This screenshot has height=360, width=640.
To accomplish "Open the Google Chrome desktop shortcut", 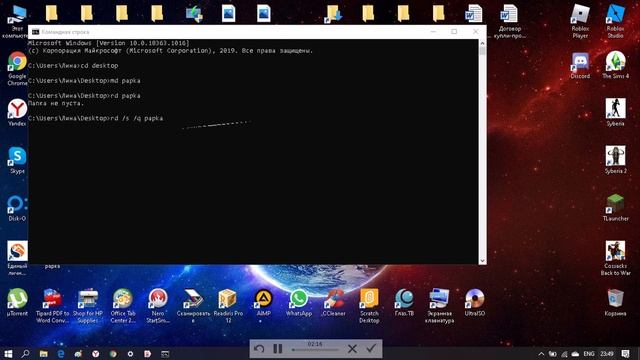I will (x=17, y=67).
